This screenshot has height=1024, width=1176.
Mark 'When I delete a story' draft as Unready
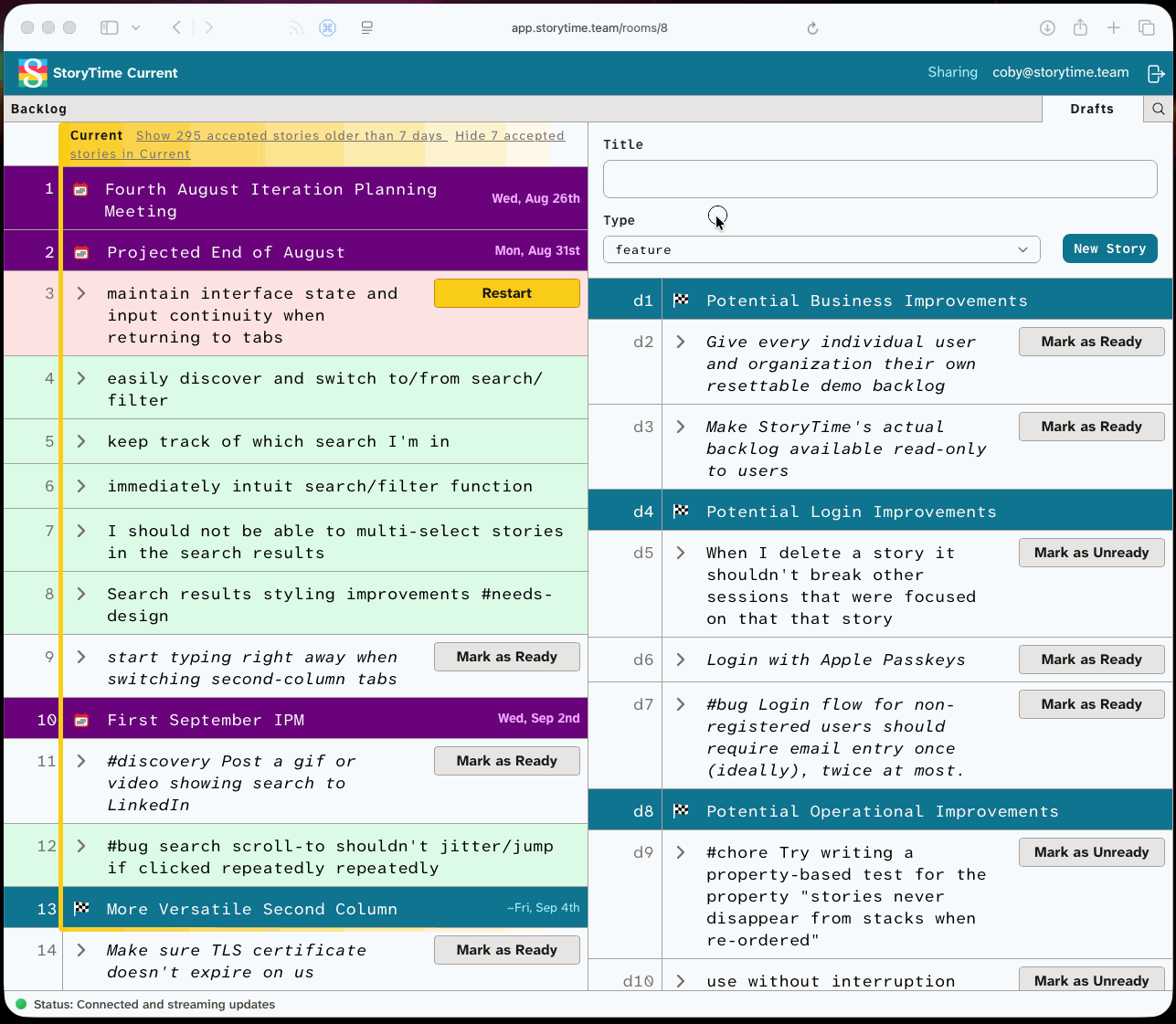tap(1092, 553)
